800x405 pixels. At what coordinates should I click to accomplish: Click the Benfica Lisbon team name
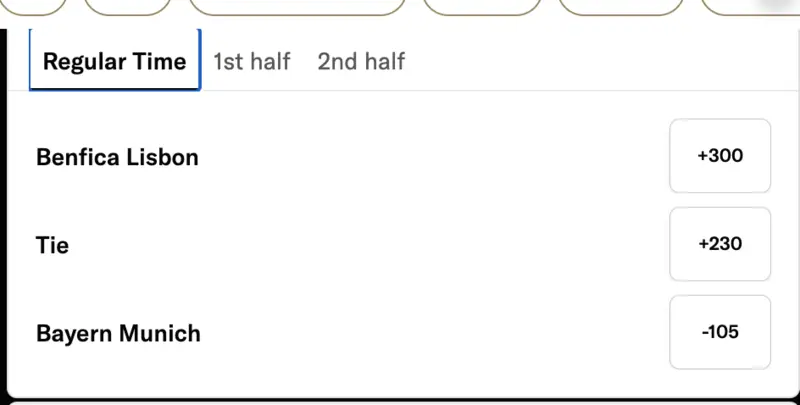[x=117, y=157]
